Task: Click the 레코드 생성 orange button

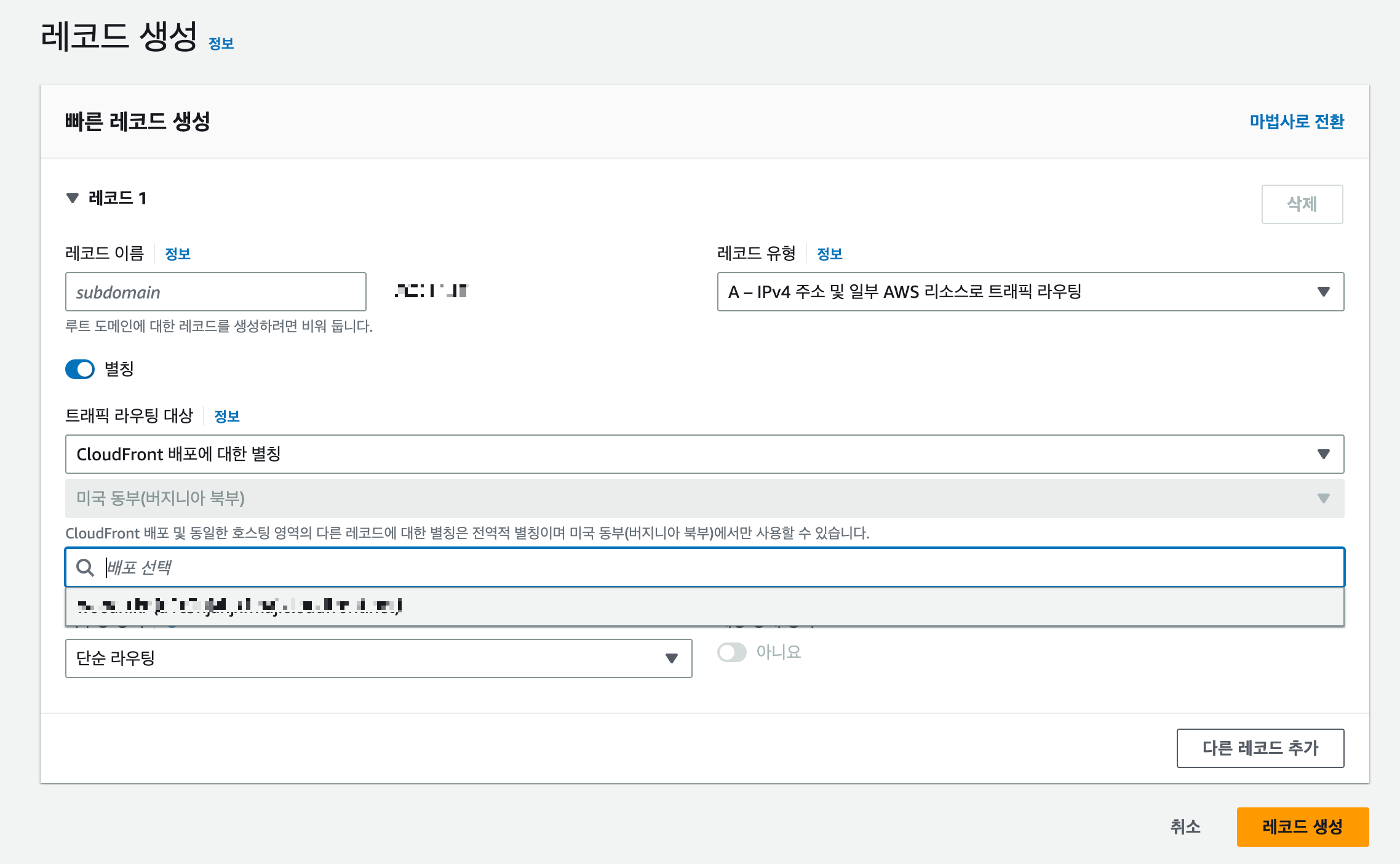Action: [x=1302, y=826]
